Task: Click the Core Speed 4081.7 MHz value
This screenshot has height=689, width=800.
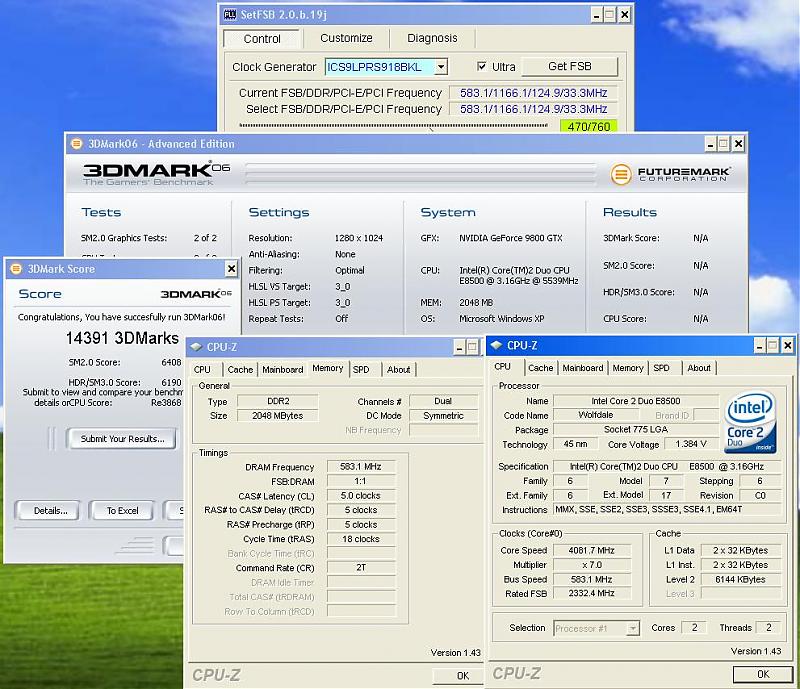Action: point(592,550)
